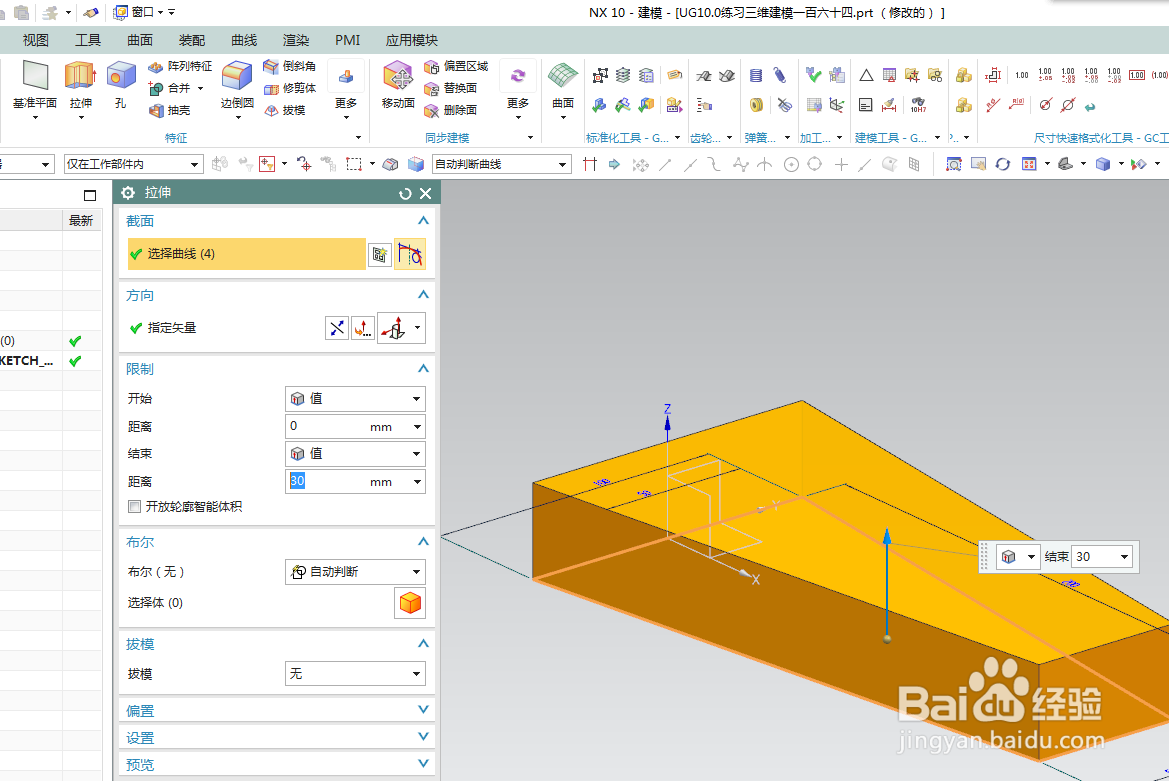Click the Offset Region (偏置区域) tool
The width and height of the screenshot is (1169, 781).
[x=456, y=66]
